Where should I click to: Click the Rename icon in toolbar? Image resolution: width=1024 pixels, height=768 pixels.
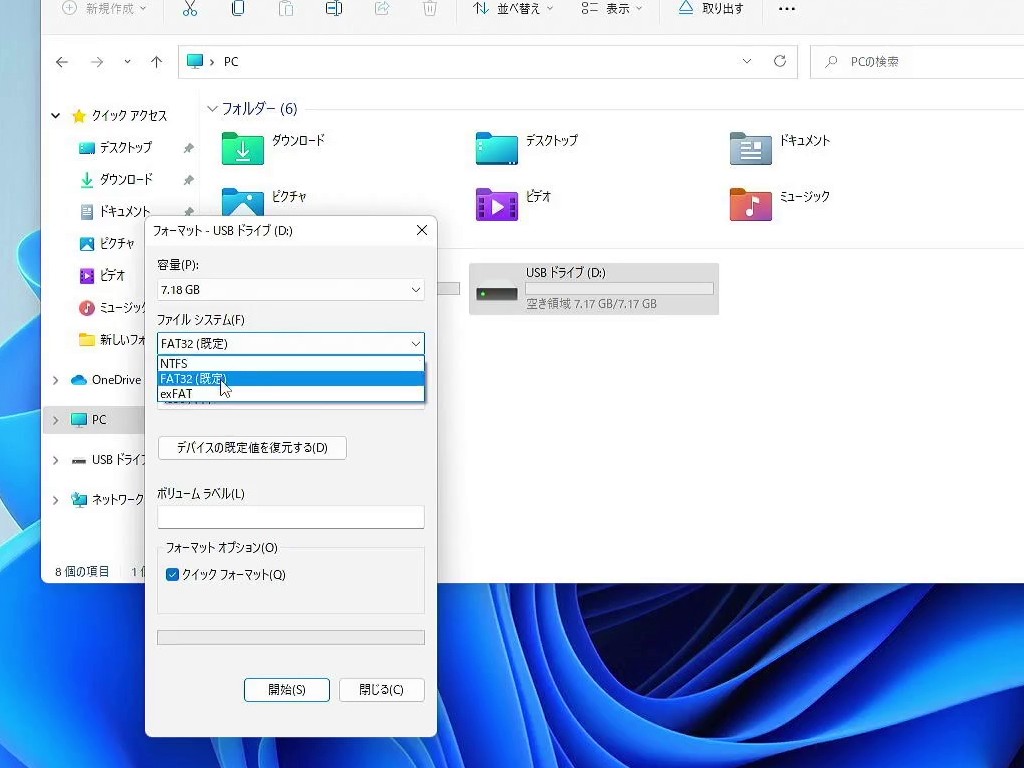334,9
